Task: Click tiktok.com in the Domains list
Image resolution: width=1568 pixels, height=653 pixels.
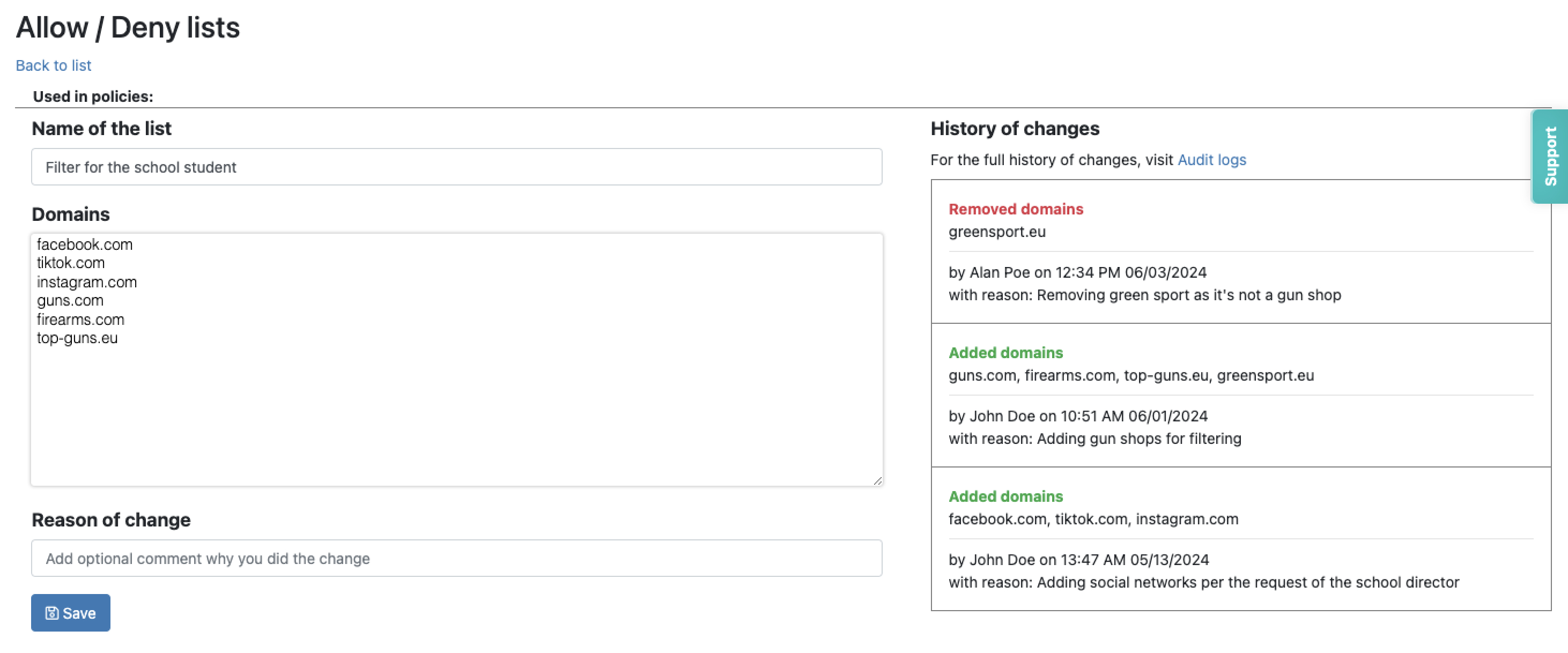Action: pyautogui.click(x=71, y=263)
